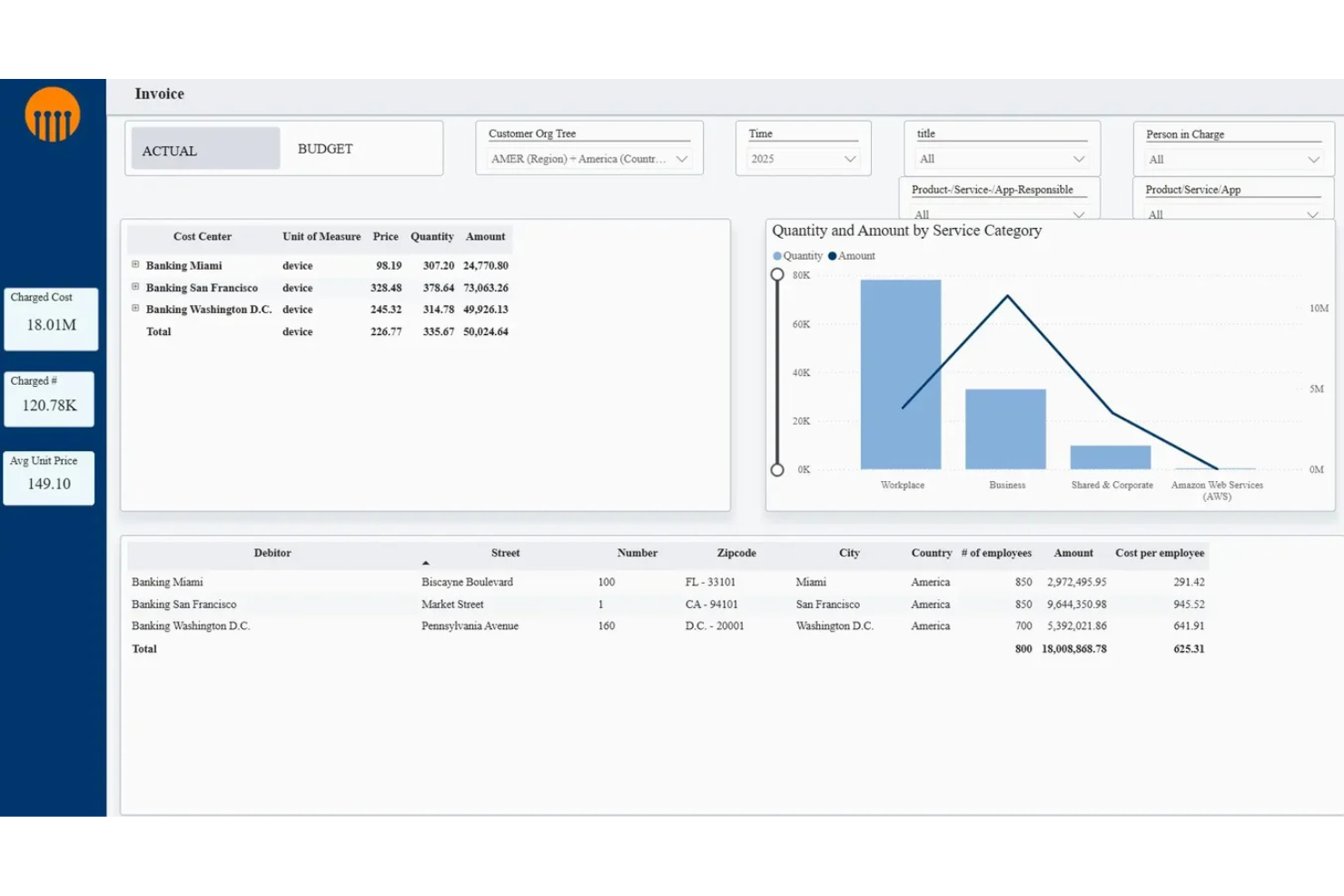Open the Time dropdown showing 2025
The width and height of the screenshot is (1344, 896).
804,159
